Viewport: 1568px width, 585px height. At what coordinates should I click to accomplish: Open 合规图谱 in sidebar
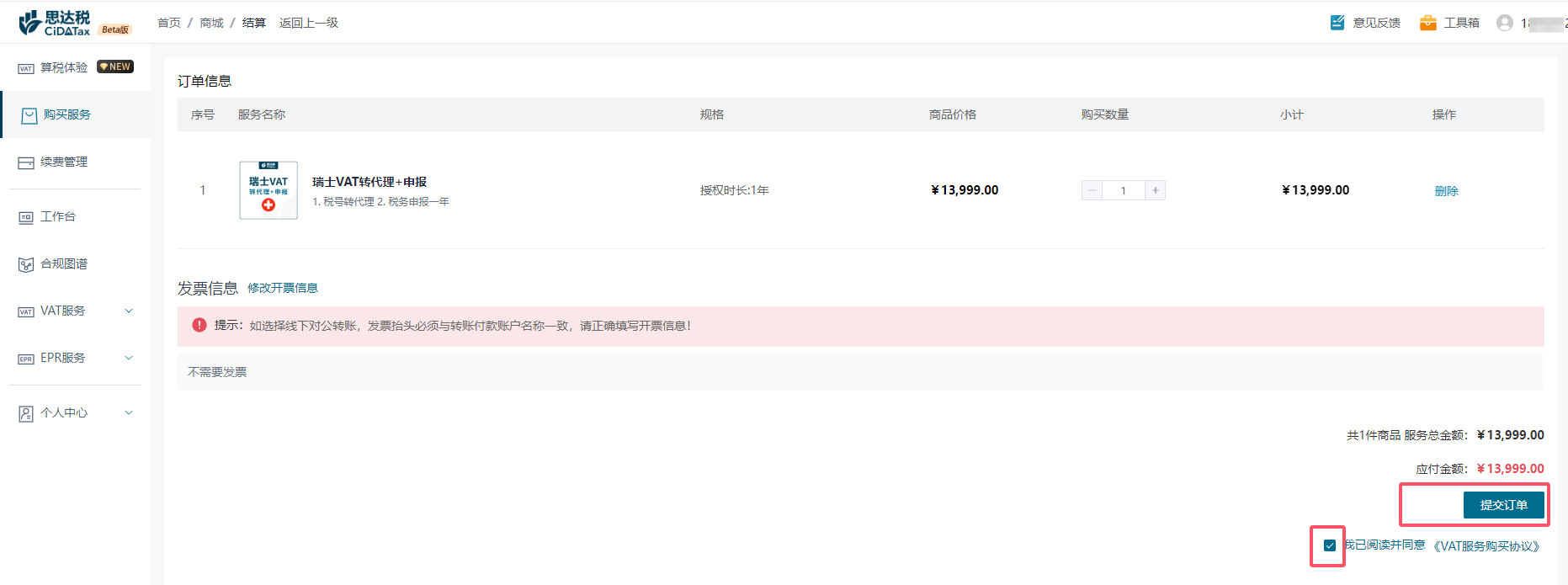[64, 263]
